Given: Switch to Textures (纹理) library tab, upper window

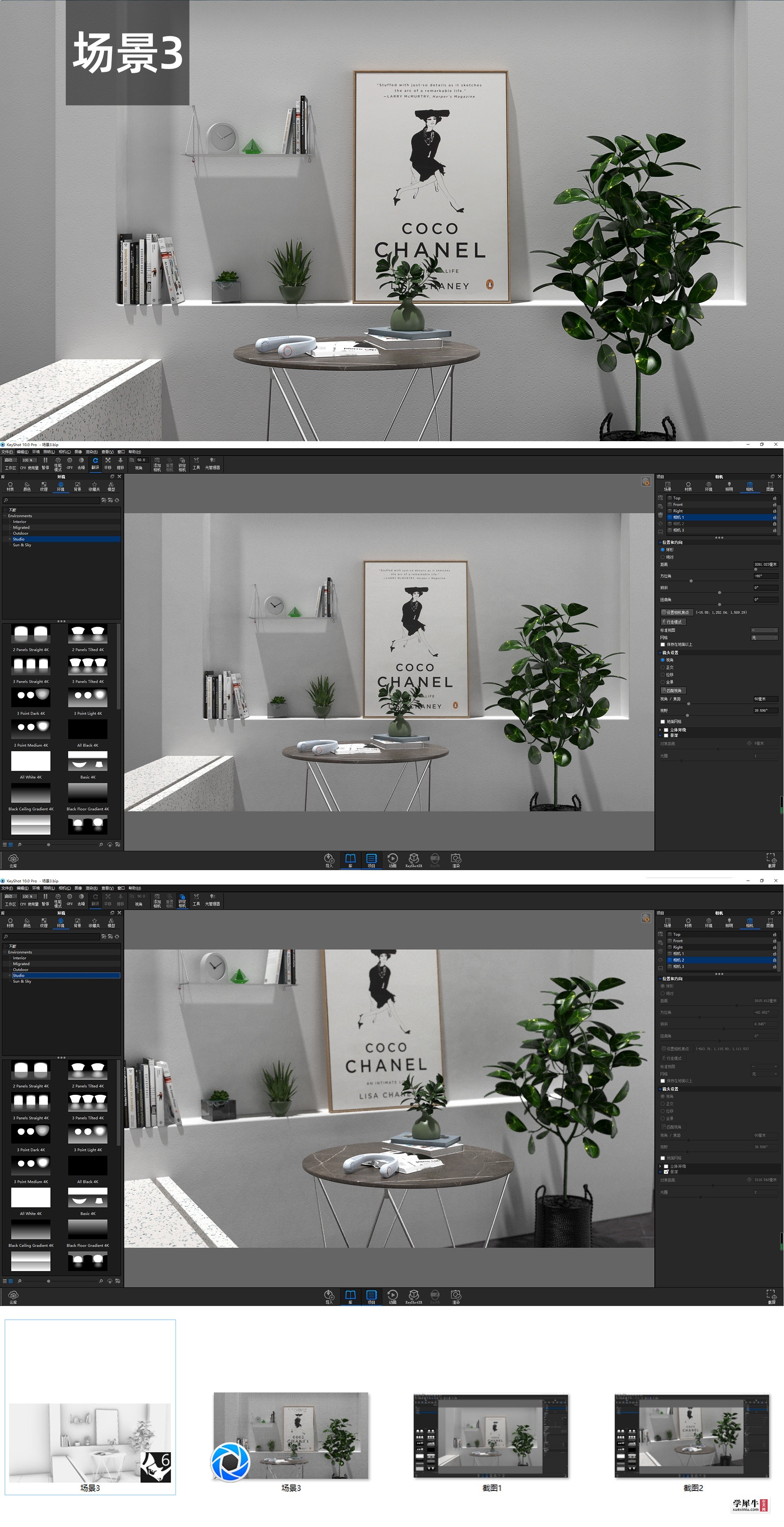Looking at the screenshot, I should [44, 487].
